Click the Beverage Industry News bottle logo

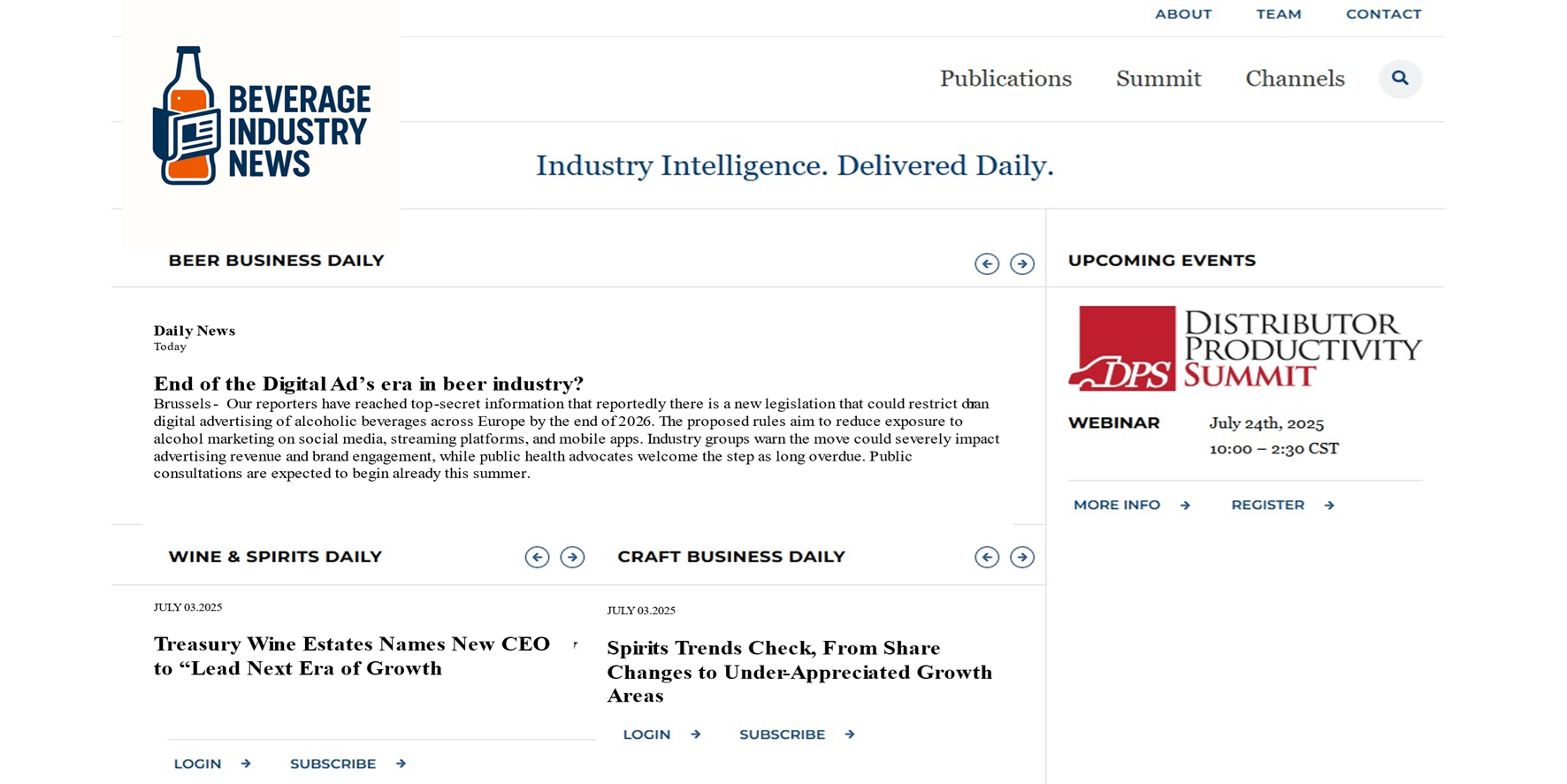(260, 116)
